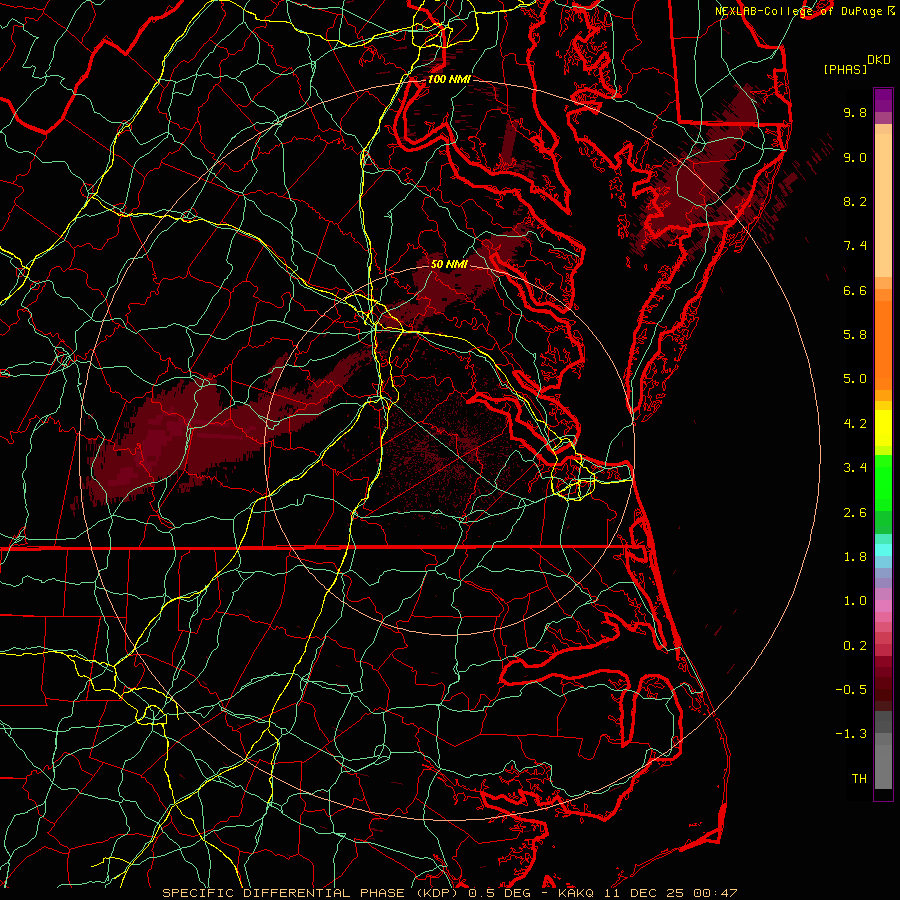Pick the bright green color bar segment
The width and height of the screenshot is (900, 900).
[883, 482]
